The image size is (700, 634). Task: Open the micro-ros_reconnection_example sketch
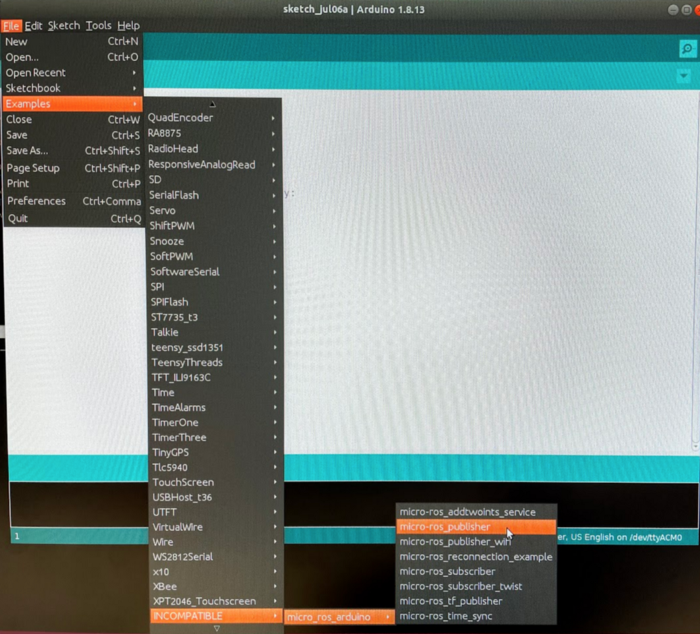click(475, 557)
